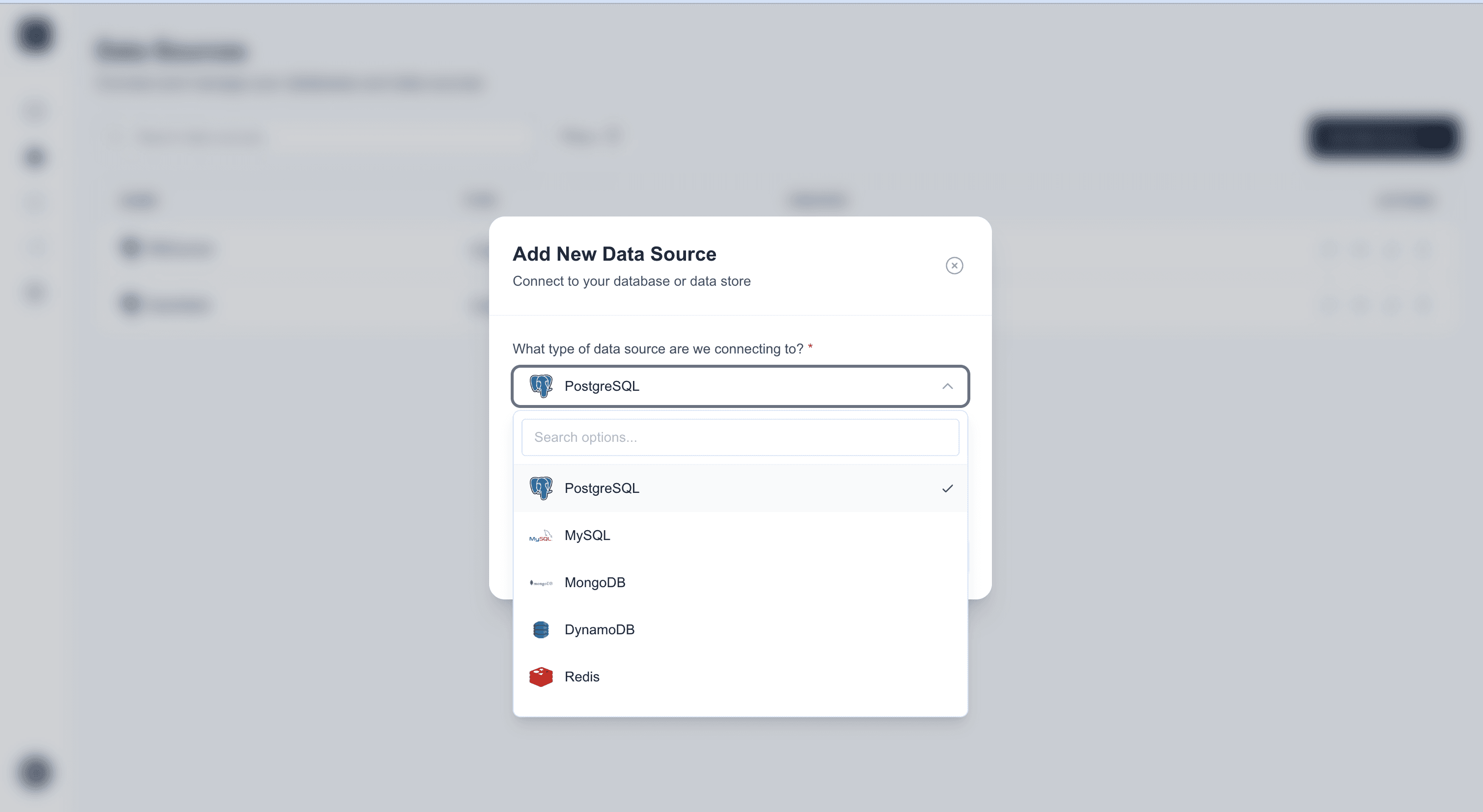Screen dimensions: 1483x812
Task: Click the MongoDB logo icon
Action: pos(540,582)
